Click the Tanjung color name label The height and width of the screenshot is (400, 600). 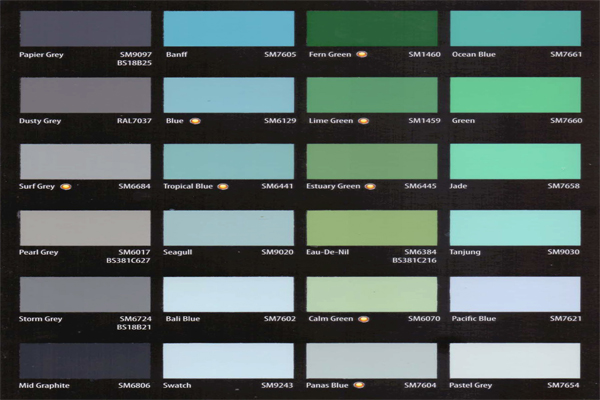tap(467, 252)
